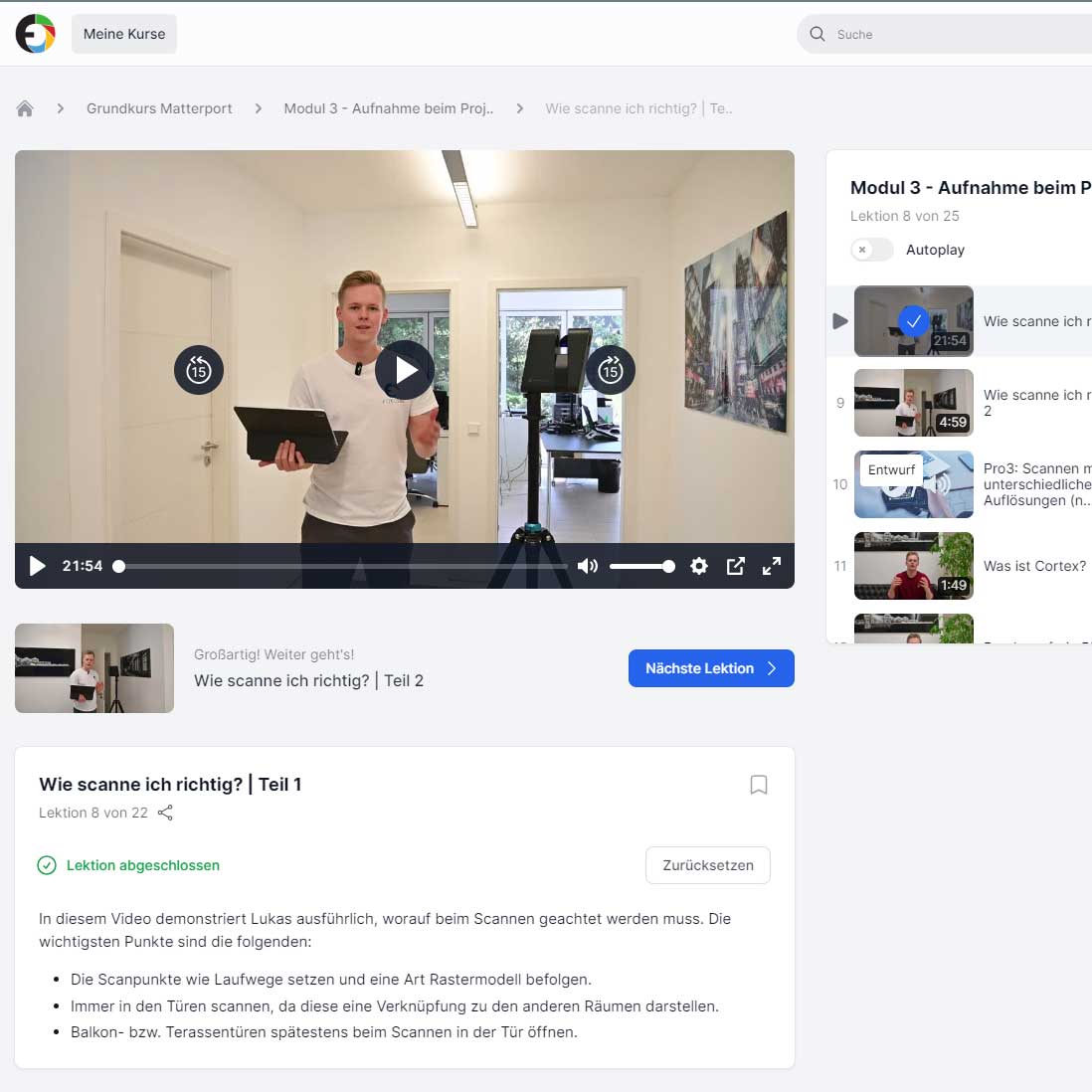
Task: Mute the video speaker icon
Action: coord(588,566)
